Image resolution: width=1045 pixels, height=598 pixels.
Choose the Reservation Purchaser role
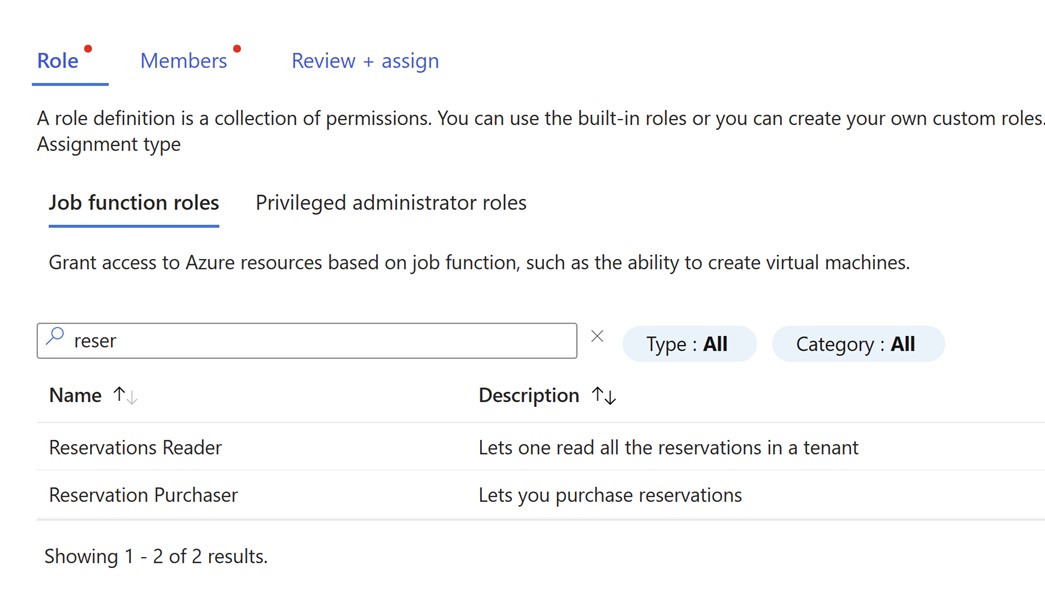pos(144,495)
